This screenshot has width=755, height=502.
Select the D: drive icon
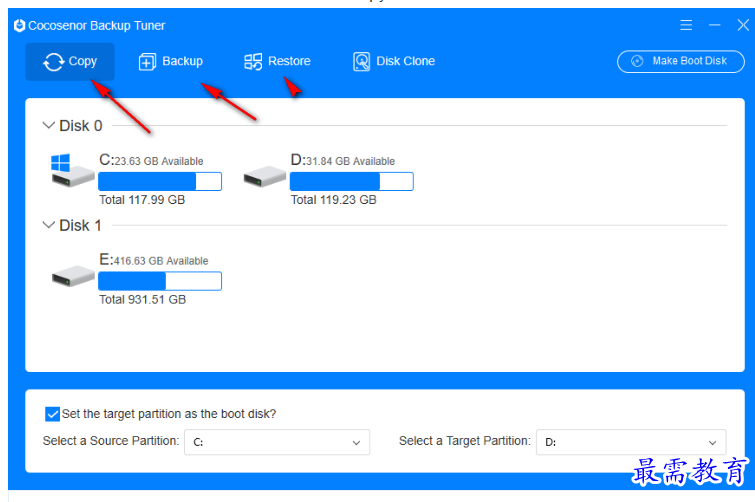click(x=264, y=176)
